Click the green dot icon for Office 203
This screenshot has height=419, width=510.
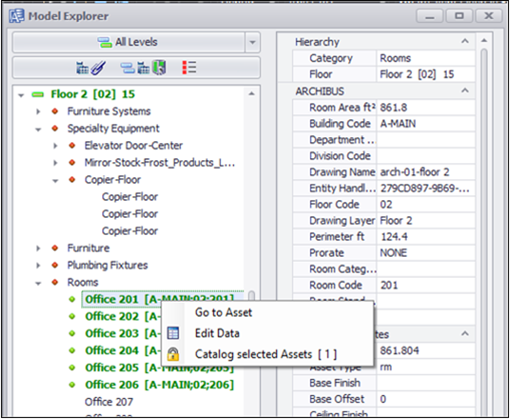pyautogui.click(x=72, y=333)
